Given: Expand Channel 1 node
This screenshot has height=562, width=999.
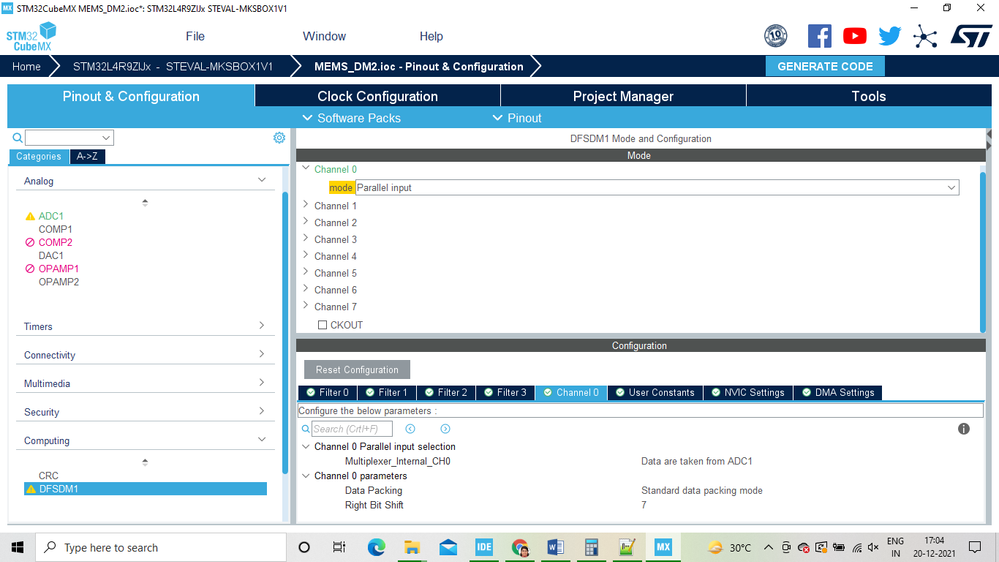Looking at the screenshot, I should 306,205.
